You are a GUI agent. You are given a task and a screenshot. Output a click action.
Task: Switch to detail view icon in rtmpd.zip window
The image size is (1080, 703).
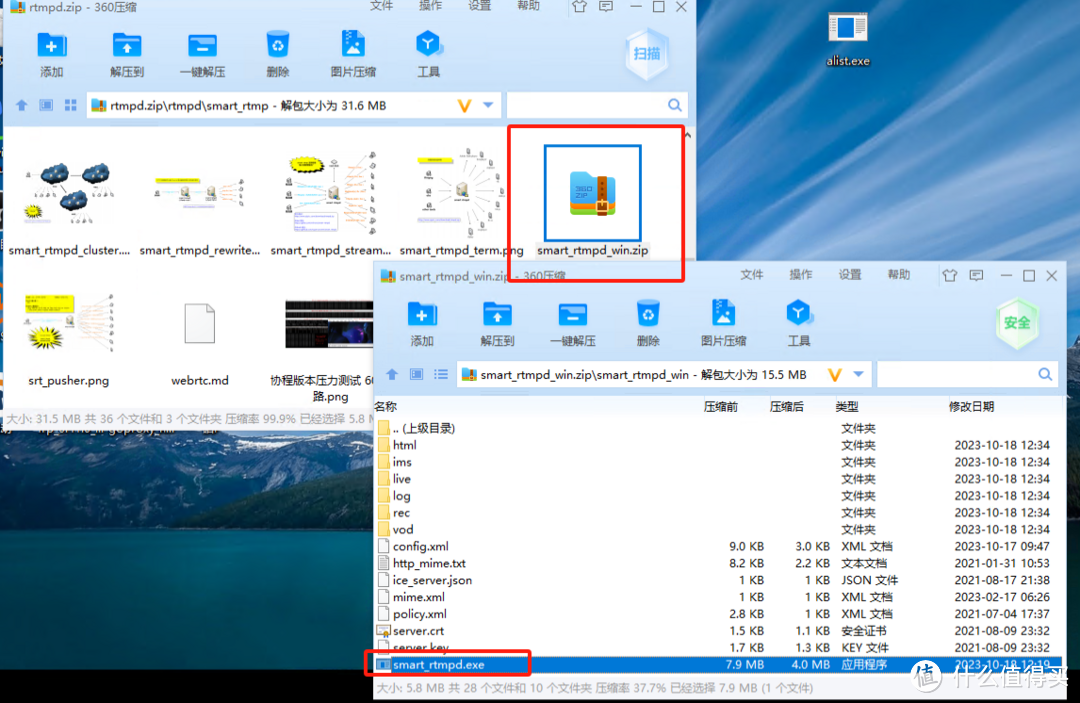coord(46,105)
